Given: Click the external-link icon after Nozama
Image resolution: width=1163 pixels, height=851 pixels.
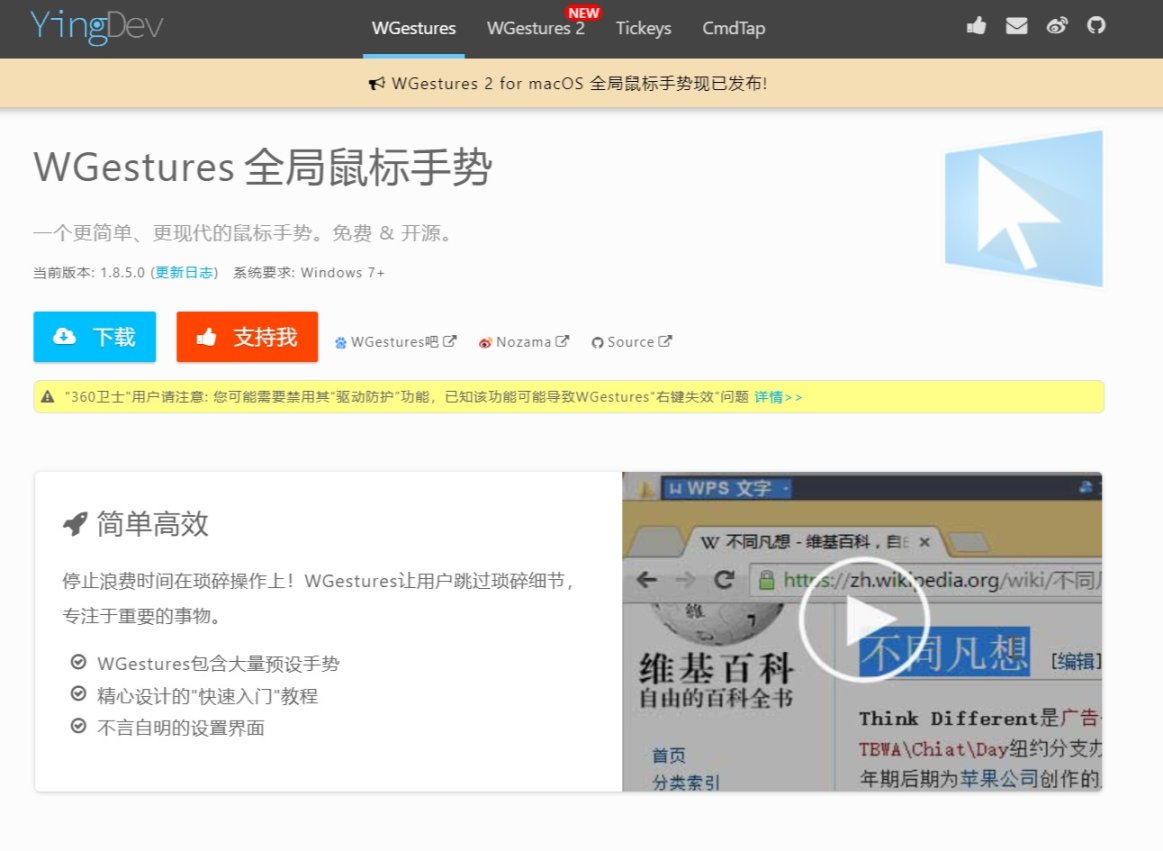Looking at the screenshot, I should [562, 341].
